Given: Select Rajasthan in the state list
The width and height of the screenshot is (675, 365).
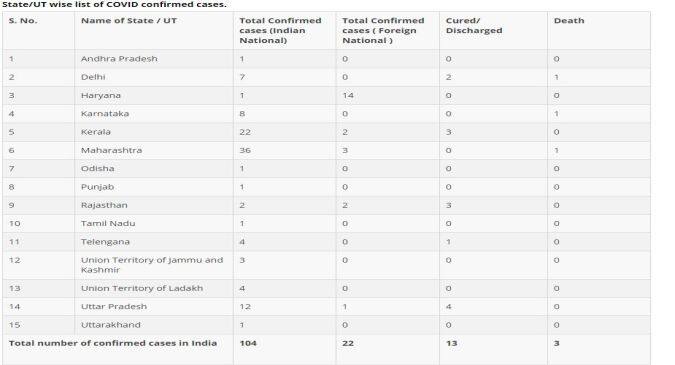Looking at the screenshot, I should tap(104, 205).
